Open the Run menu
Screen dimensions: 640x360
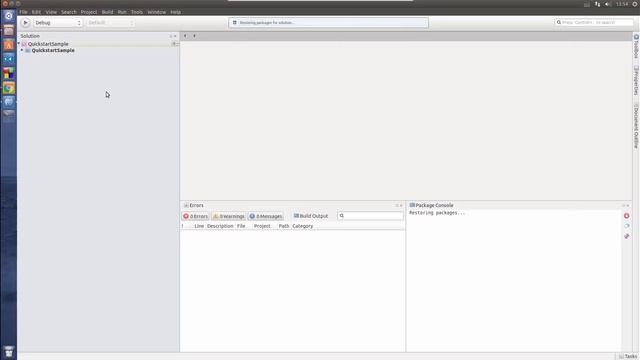click(122, 12)
